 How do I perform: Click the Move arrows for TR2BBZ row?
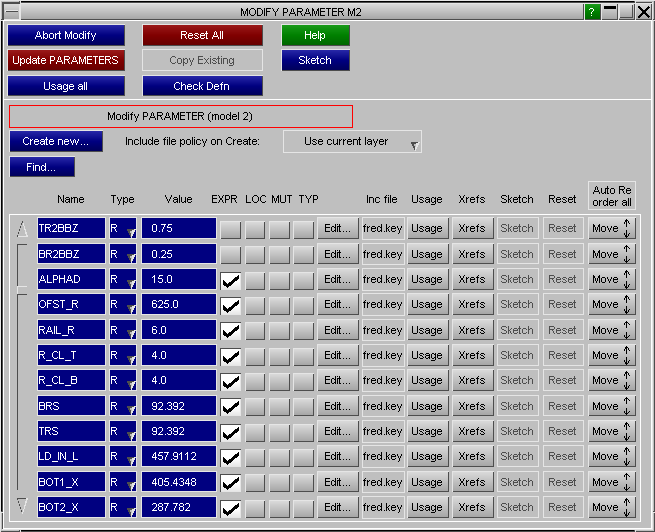point(611,228)
